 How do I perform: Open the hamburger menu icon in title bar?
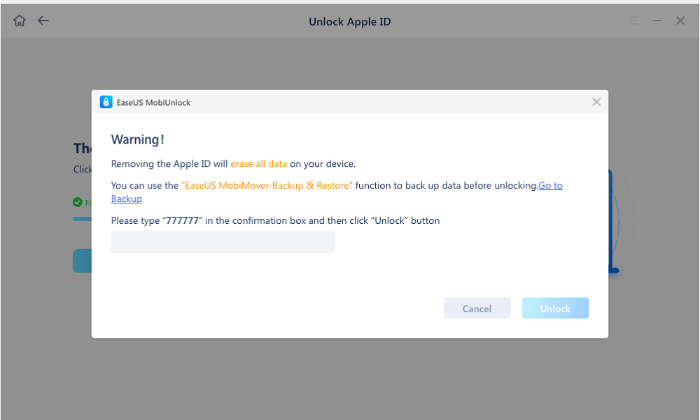coord(633,21)
